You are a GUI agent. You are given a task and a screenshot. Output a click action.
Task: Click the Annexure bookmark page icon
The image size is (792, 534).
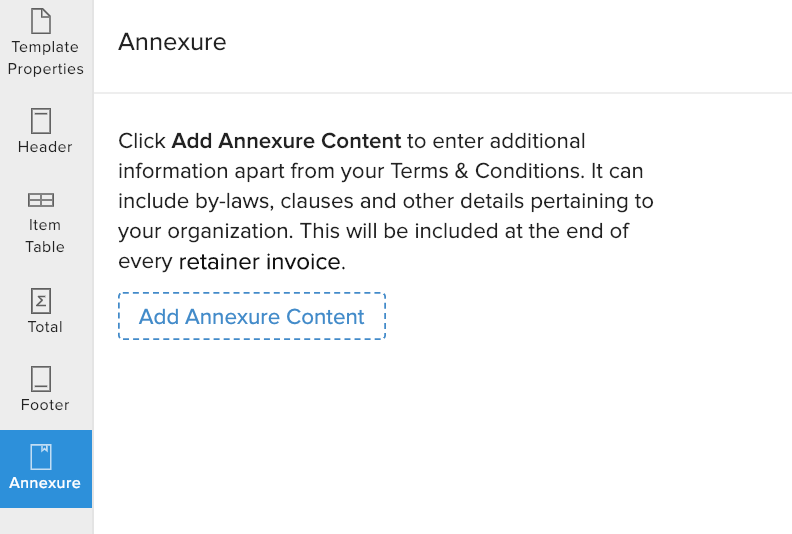point(41,457)
